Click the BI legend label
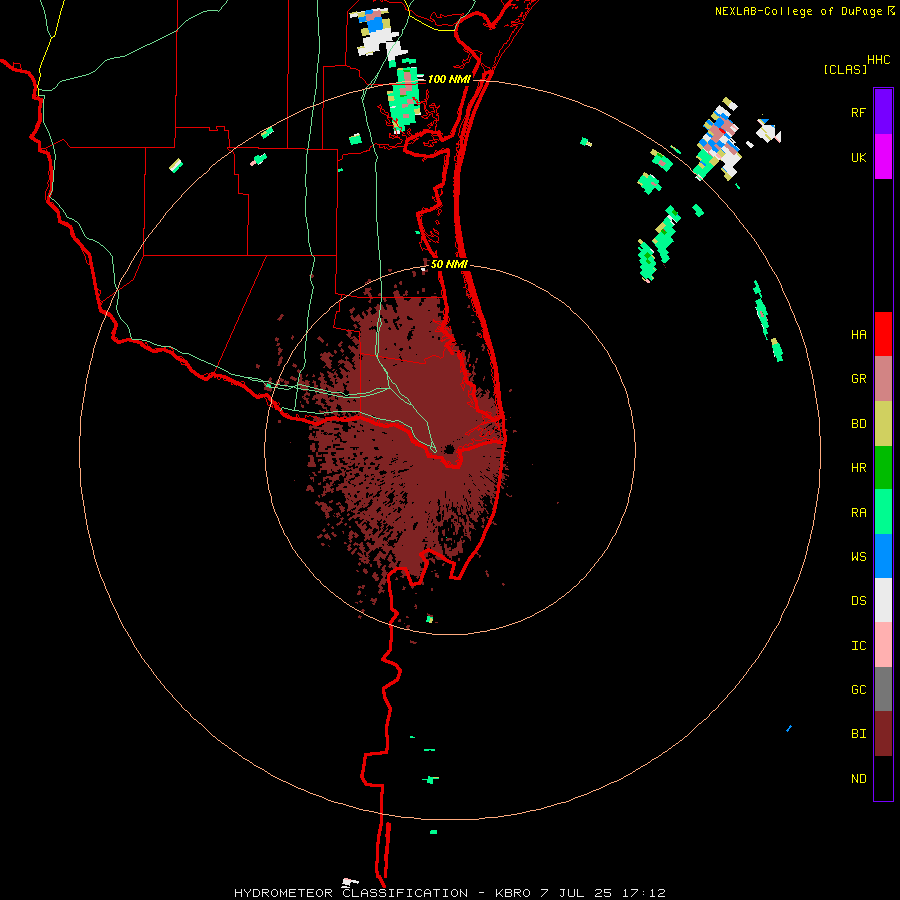Screen dimensions: 900x900 click(858, 734)
